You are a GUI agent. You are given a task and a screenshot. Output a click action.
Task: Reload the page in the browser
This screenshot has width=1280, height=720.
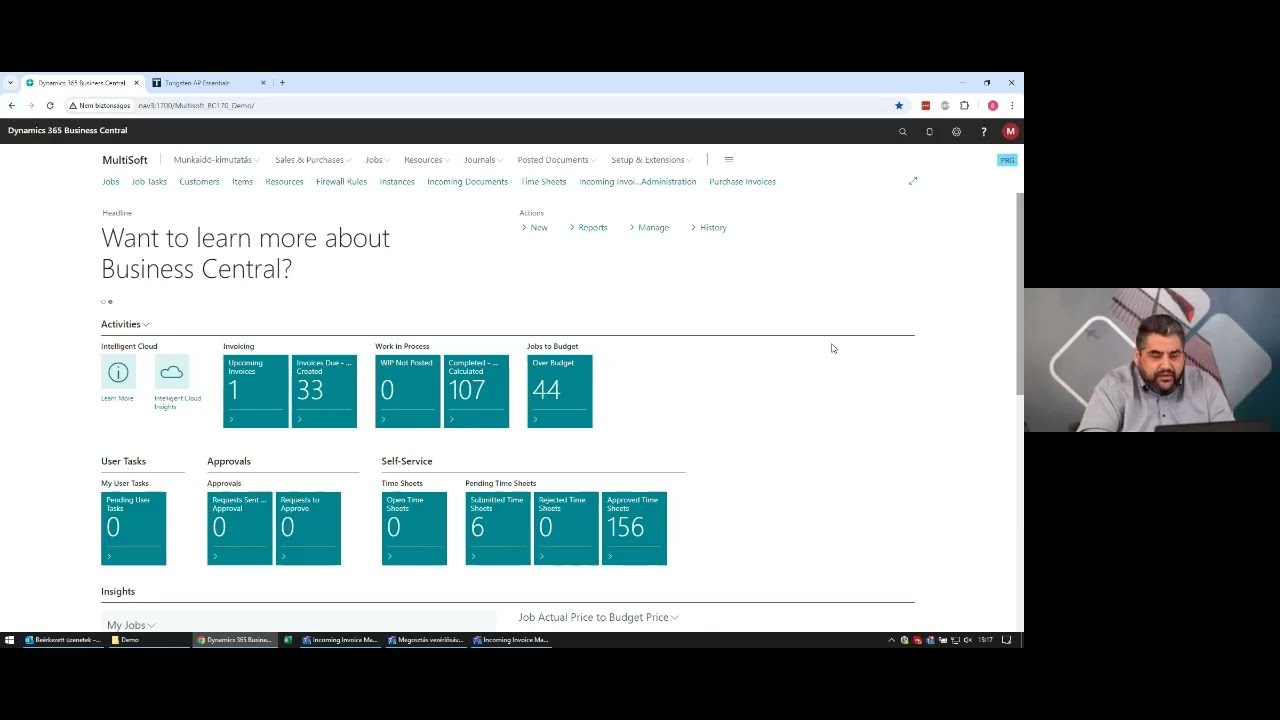tap(49, 105)
